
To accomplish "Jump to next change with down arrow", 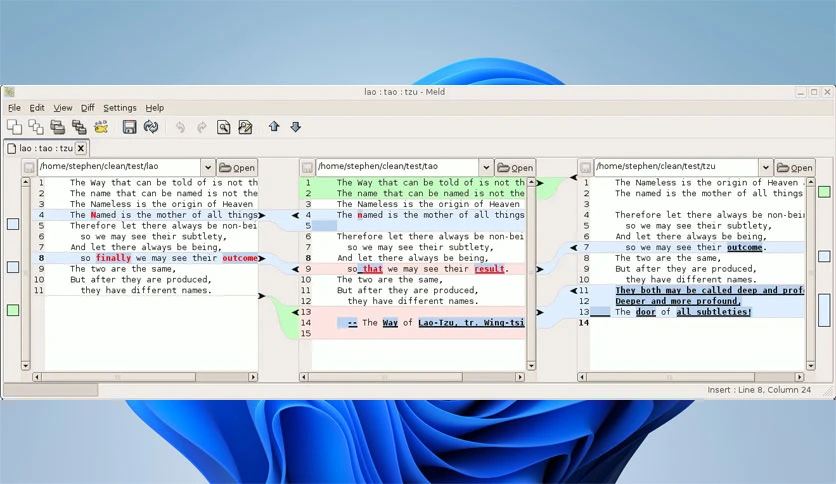I will click(295, 126).
